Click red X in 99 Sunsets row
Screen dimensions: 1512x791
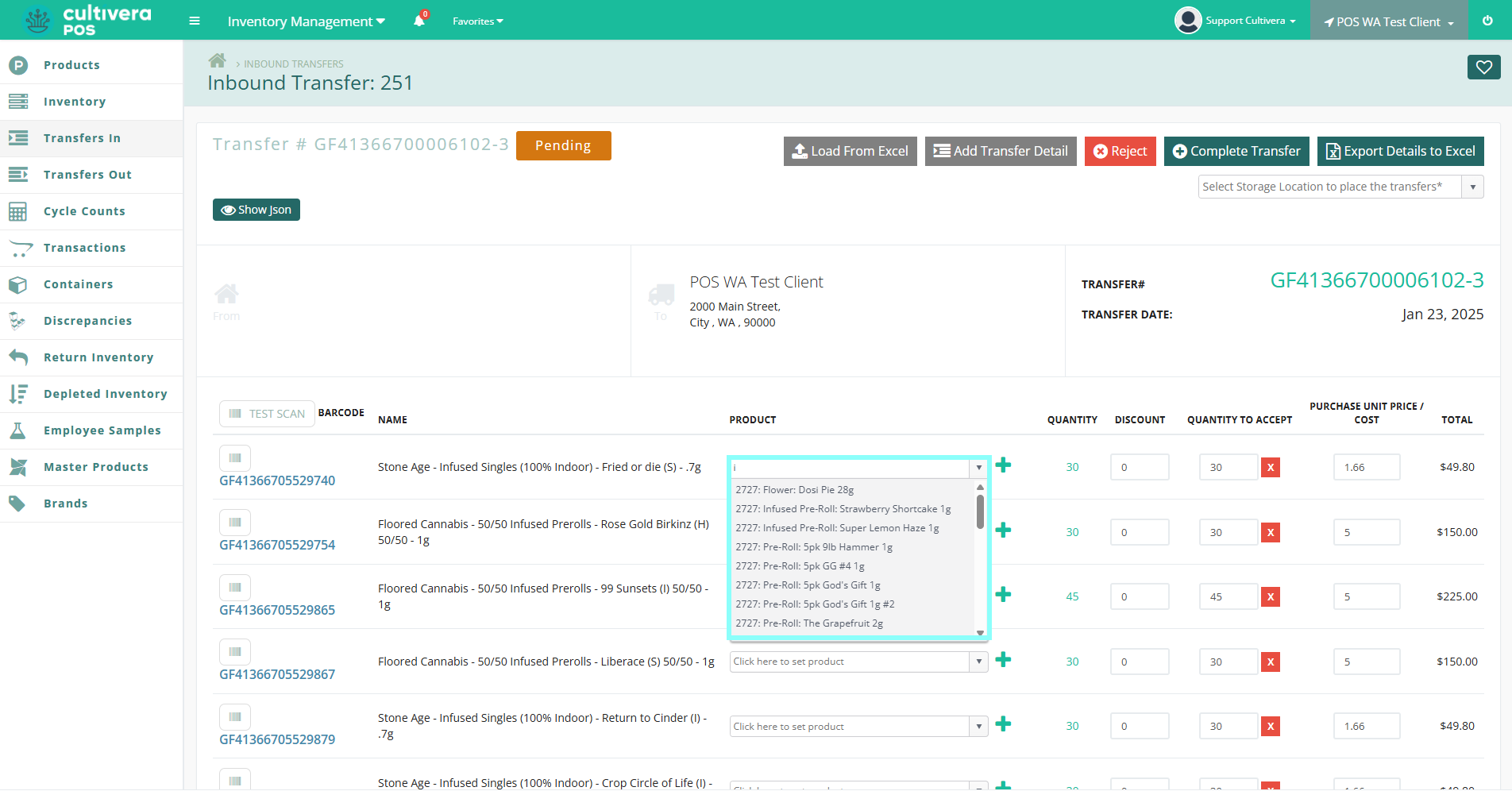point(1271,597)
